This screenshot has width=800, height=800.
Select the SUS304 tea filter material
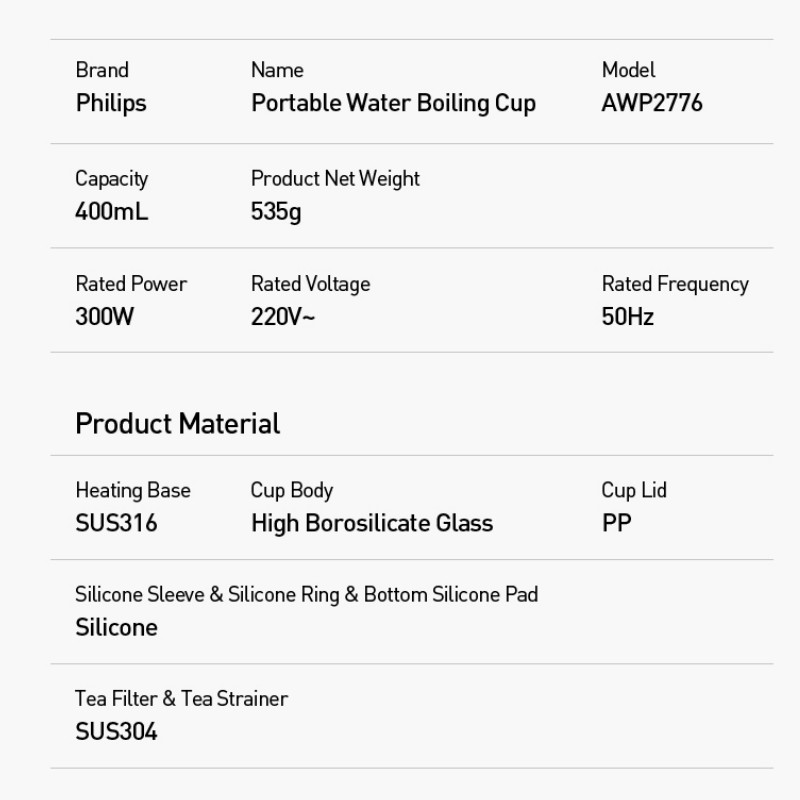[117, 732]
